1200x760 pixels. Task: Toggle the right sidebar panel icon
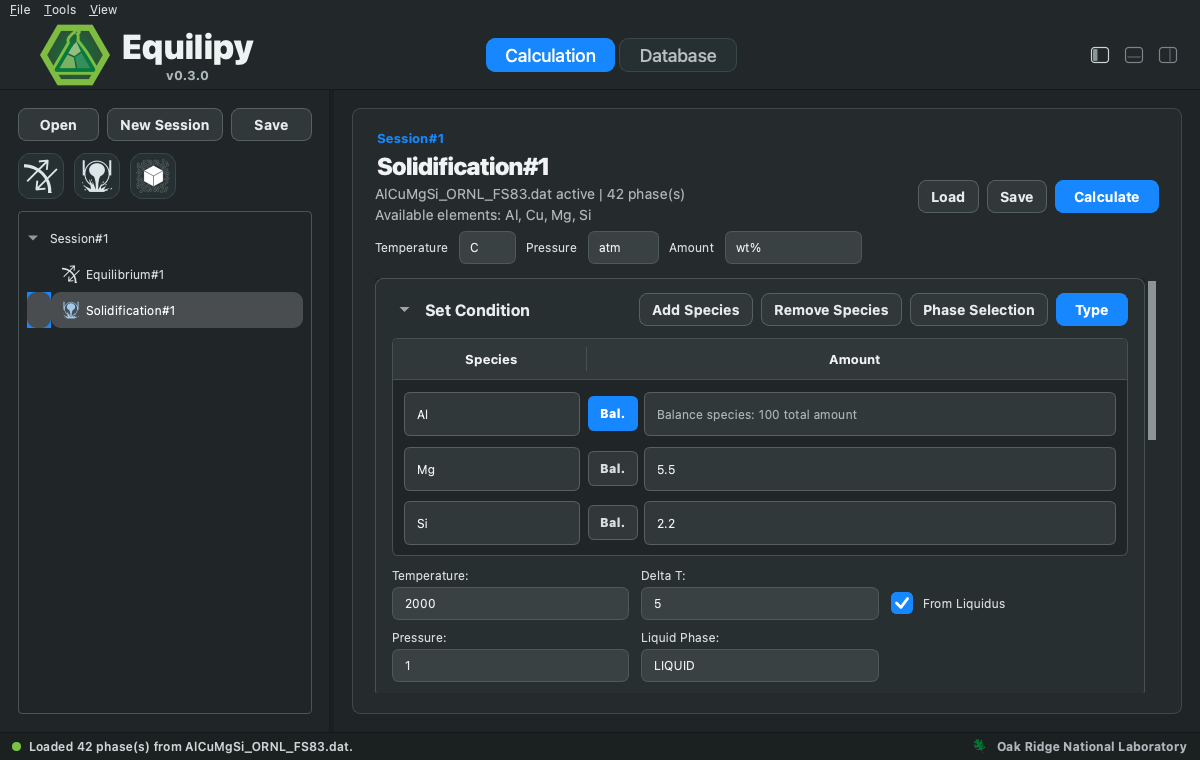[1168, 55]
